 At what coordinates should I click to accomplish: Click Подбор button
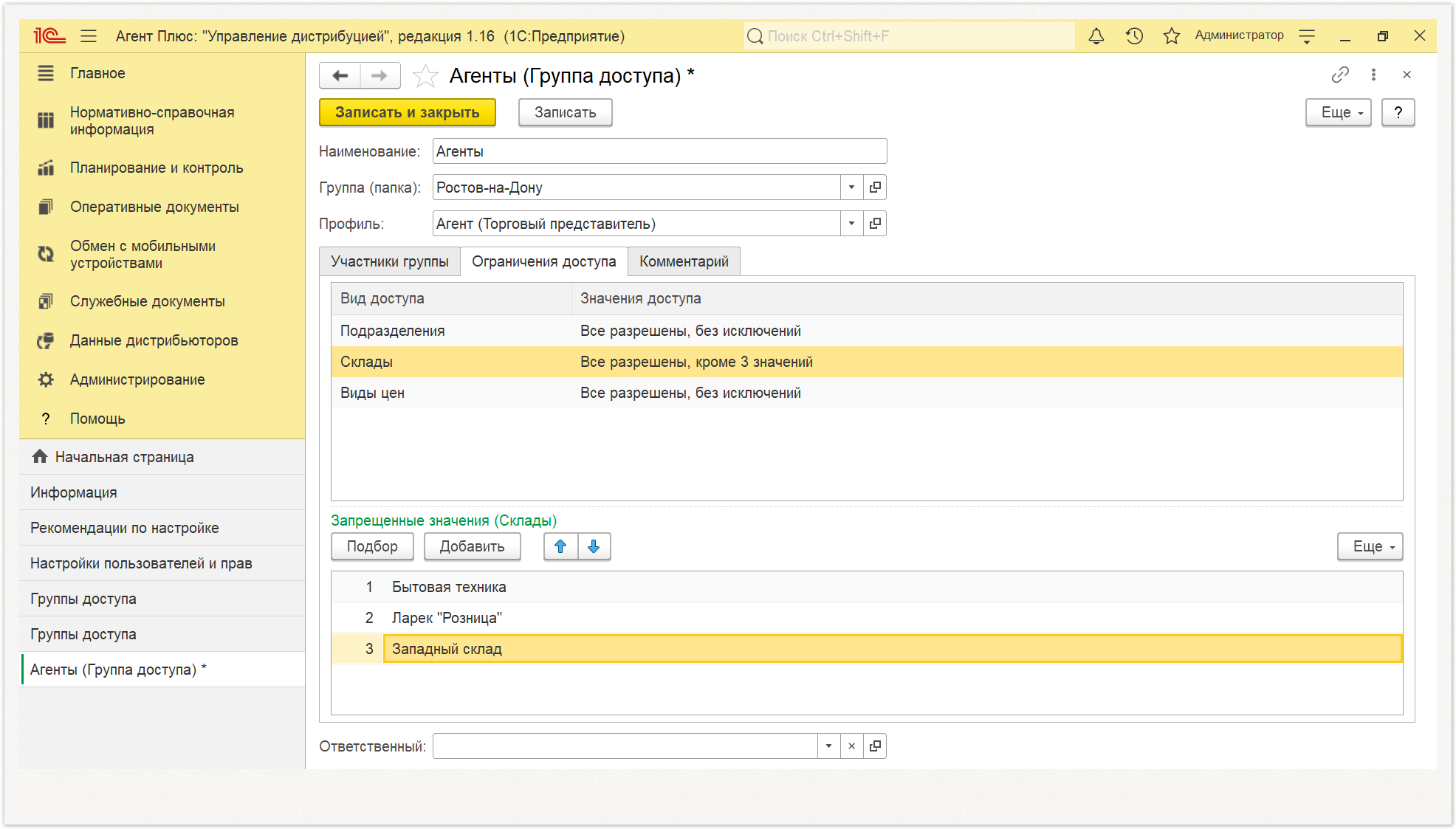pos(372,546)
